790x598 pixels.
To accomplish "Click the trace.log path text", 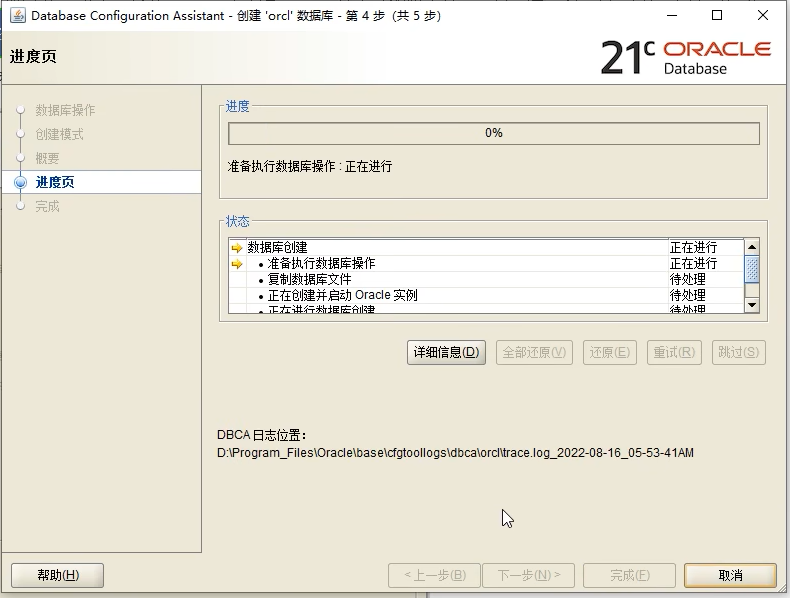I will tap(455, 453).
